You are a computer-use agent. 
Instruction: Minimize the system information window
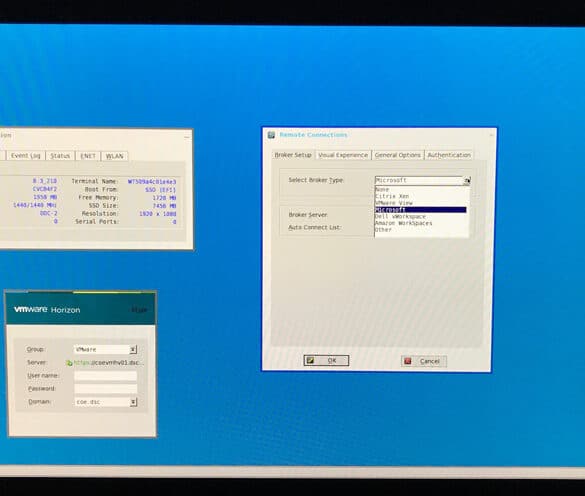tap(187, 137)
